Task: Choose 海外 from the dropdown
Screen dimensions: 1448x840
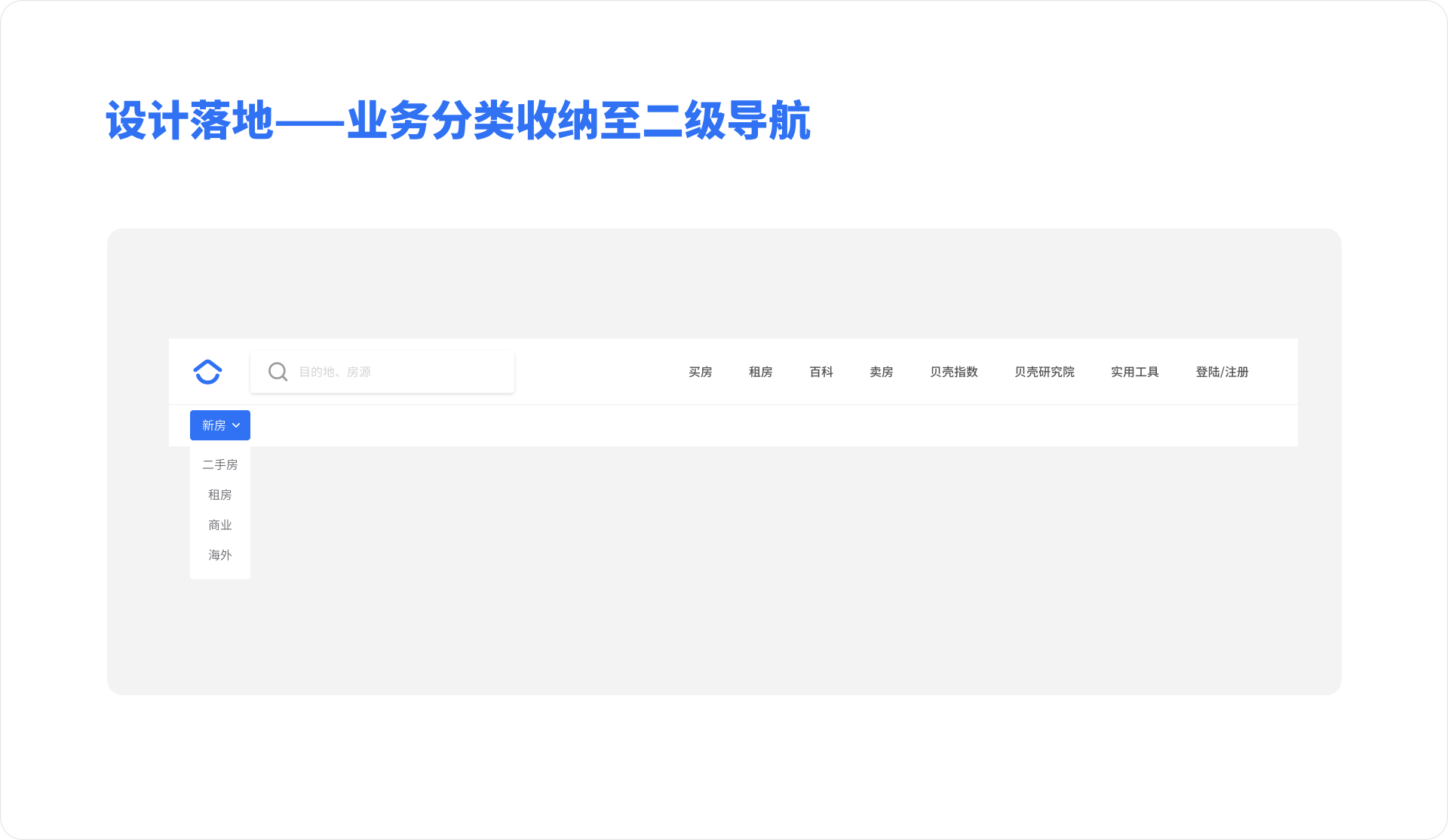Action: 219,555
